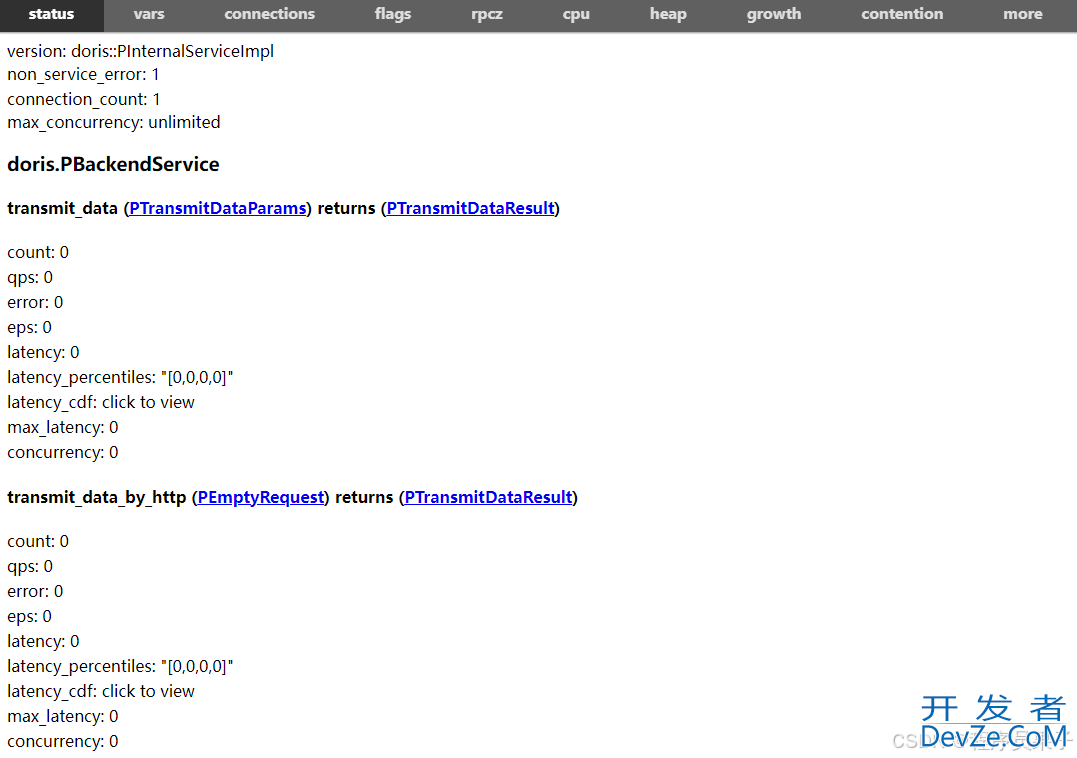
Task: Follow PTransmitDataResult link under transmit_data_by_http
Action: [488, 498]
